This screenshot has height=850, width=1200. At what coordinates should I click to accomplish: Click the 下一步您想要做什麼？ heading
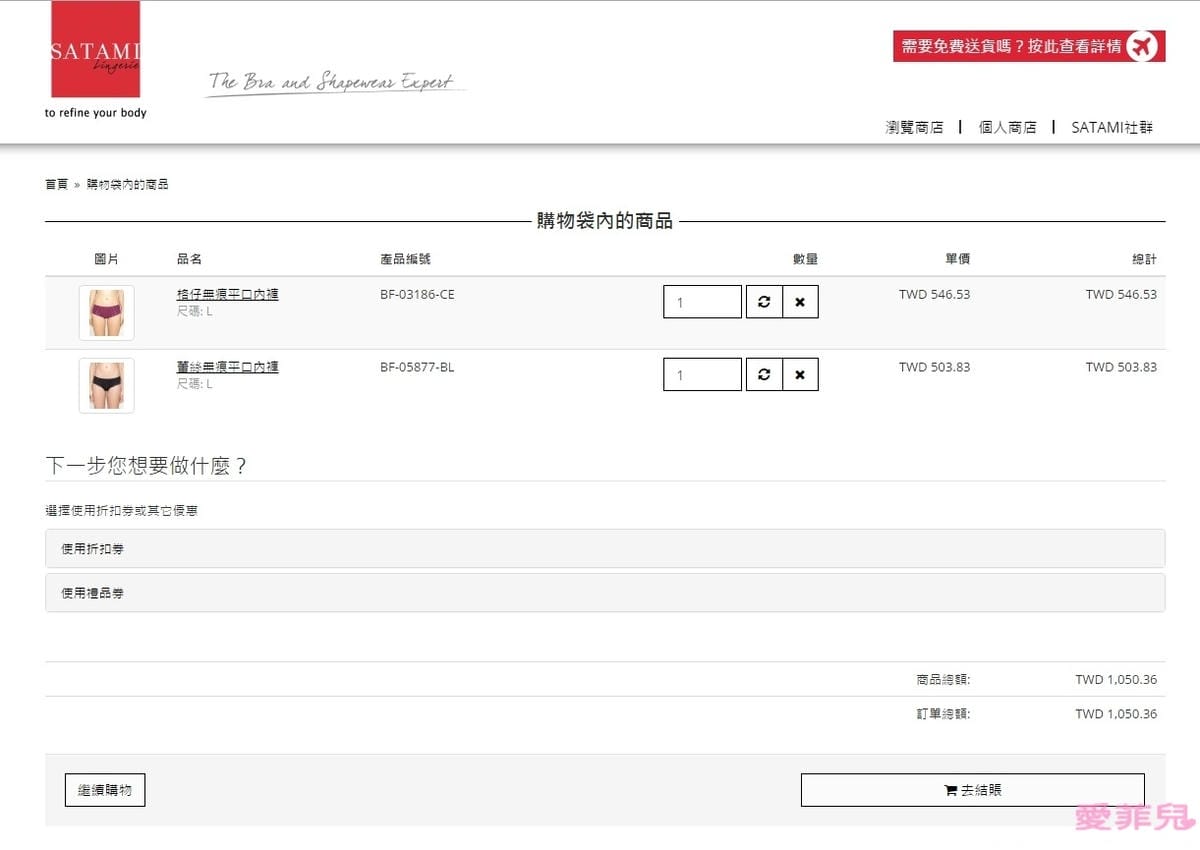[x=146, y=466]
